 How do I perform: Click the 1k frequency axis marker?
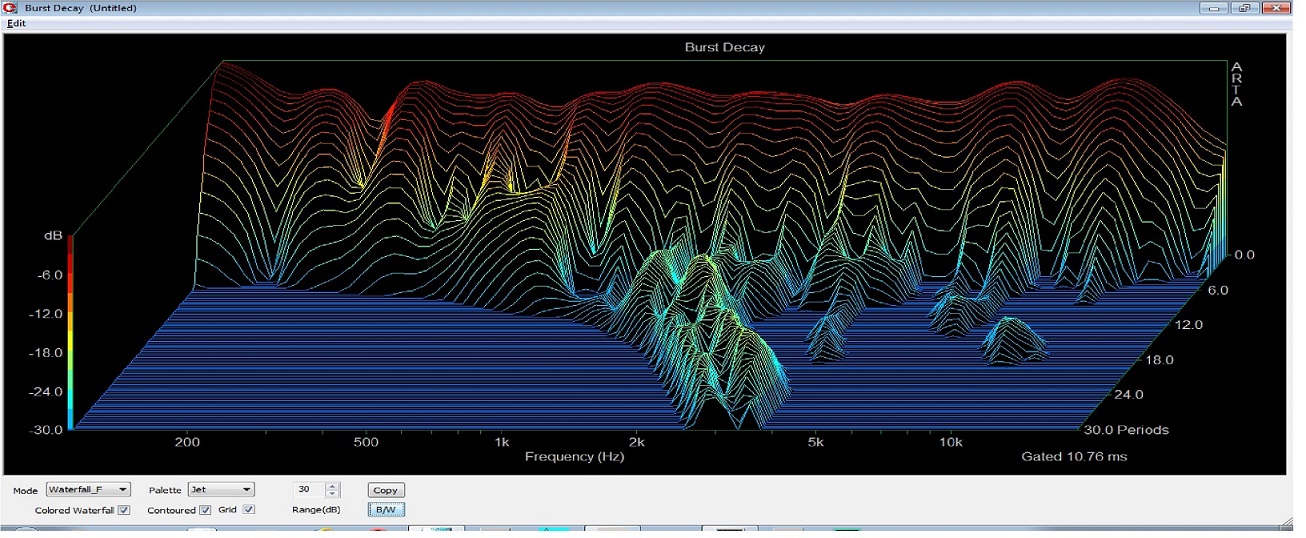coord(501,442)
